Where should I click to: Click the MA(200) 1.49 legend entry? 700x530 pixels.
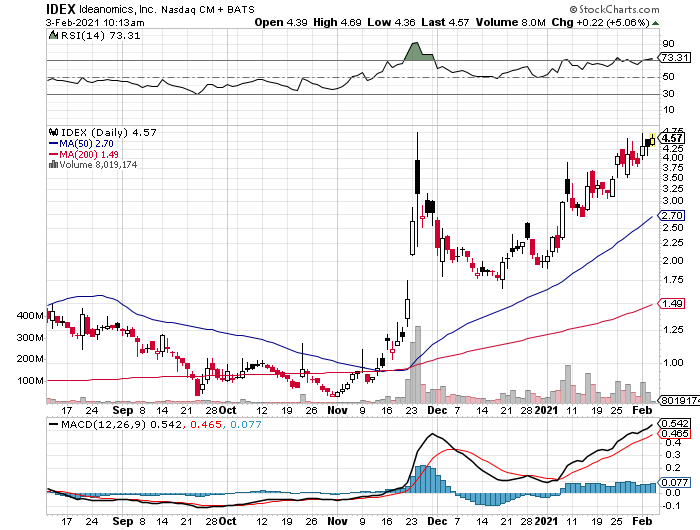pyautogui.click(x=83, y=154)
